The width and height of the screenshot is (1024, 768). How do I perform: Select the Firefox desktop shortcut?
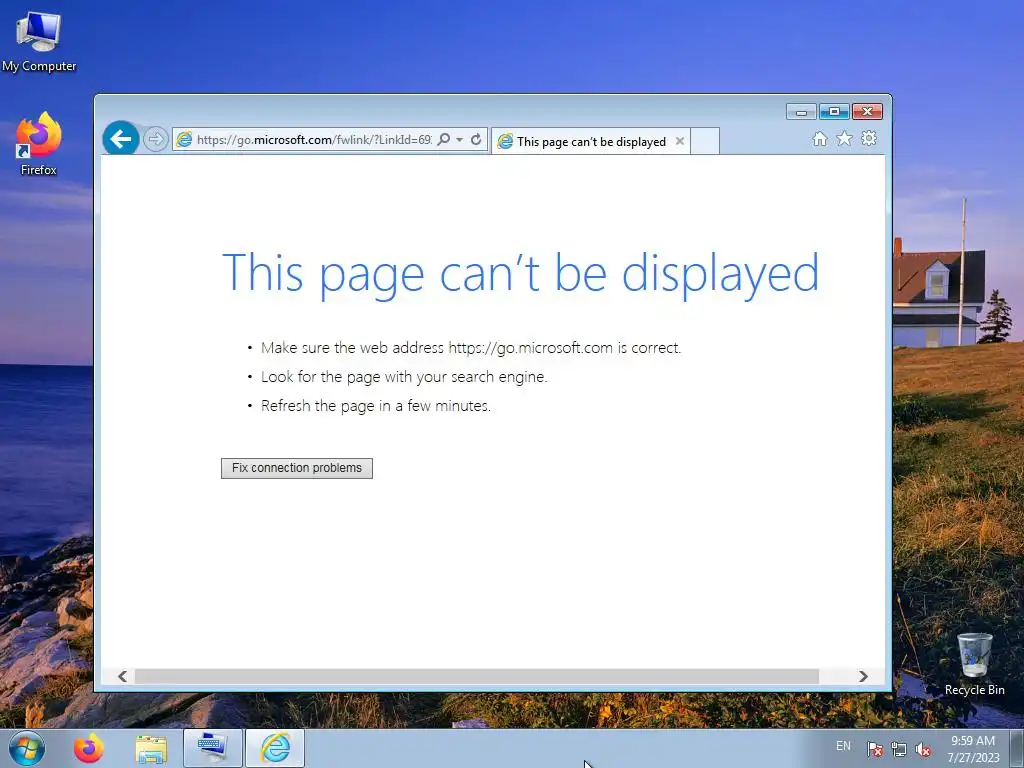pyautogui.click(x=39, y=144)
